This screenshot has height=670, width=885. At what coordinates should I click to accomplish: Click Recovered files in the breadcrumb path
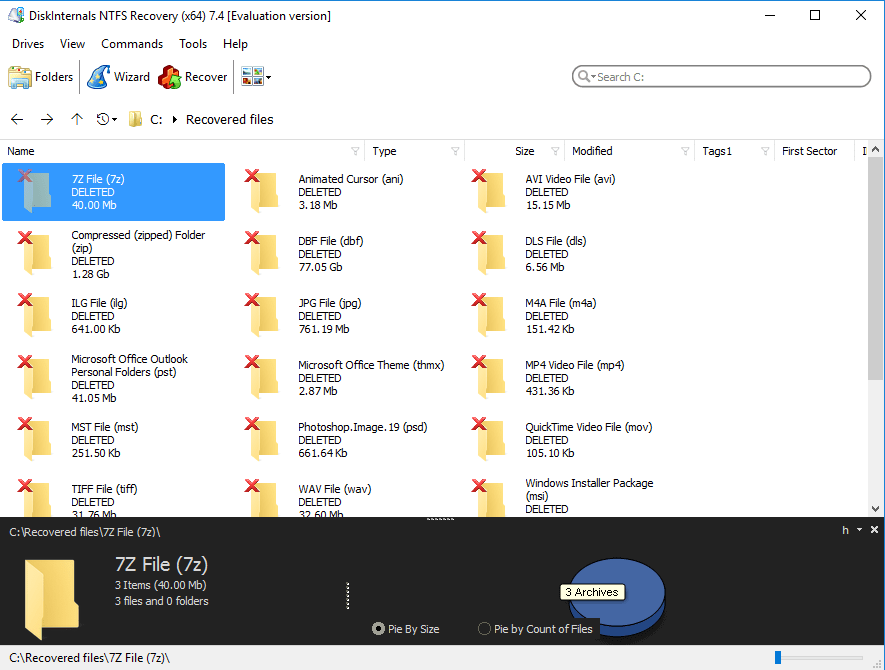[229, 119]
